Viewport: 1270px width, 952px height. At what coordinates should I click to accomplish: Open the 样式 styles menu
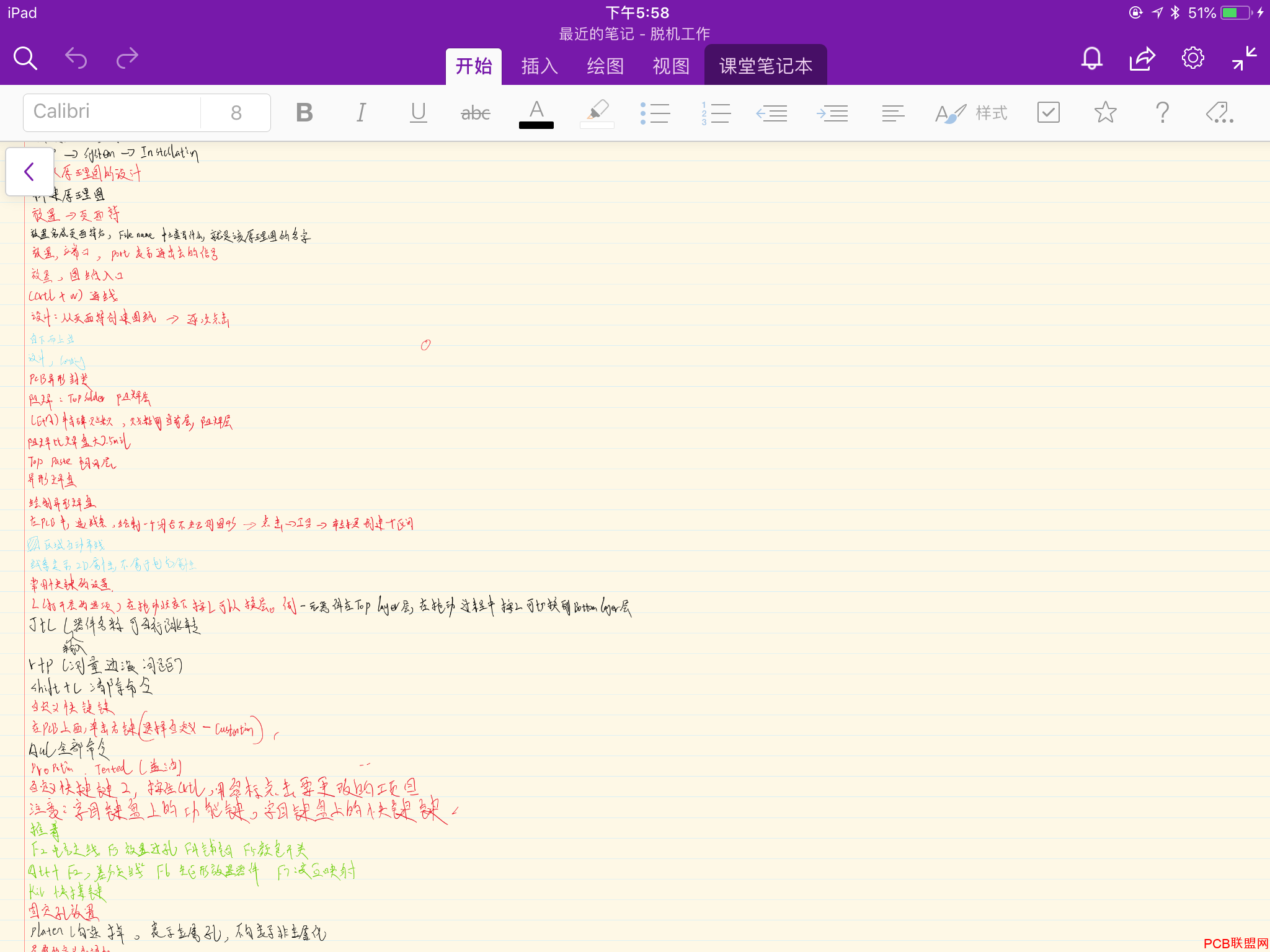click(x=971, y=113)
